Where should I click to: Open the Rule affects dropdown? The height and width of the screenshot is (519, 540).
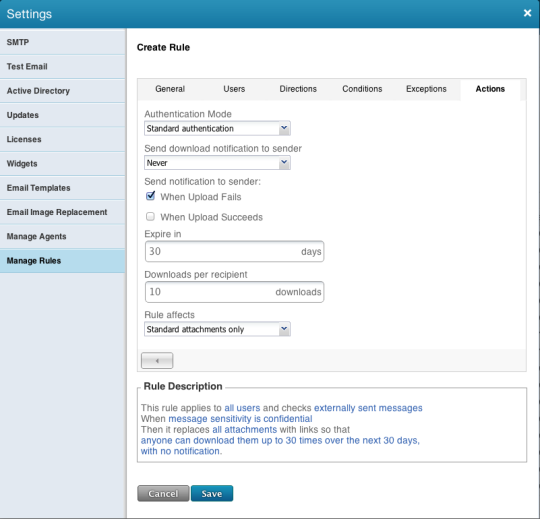[x=217, y=329]
